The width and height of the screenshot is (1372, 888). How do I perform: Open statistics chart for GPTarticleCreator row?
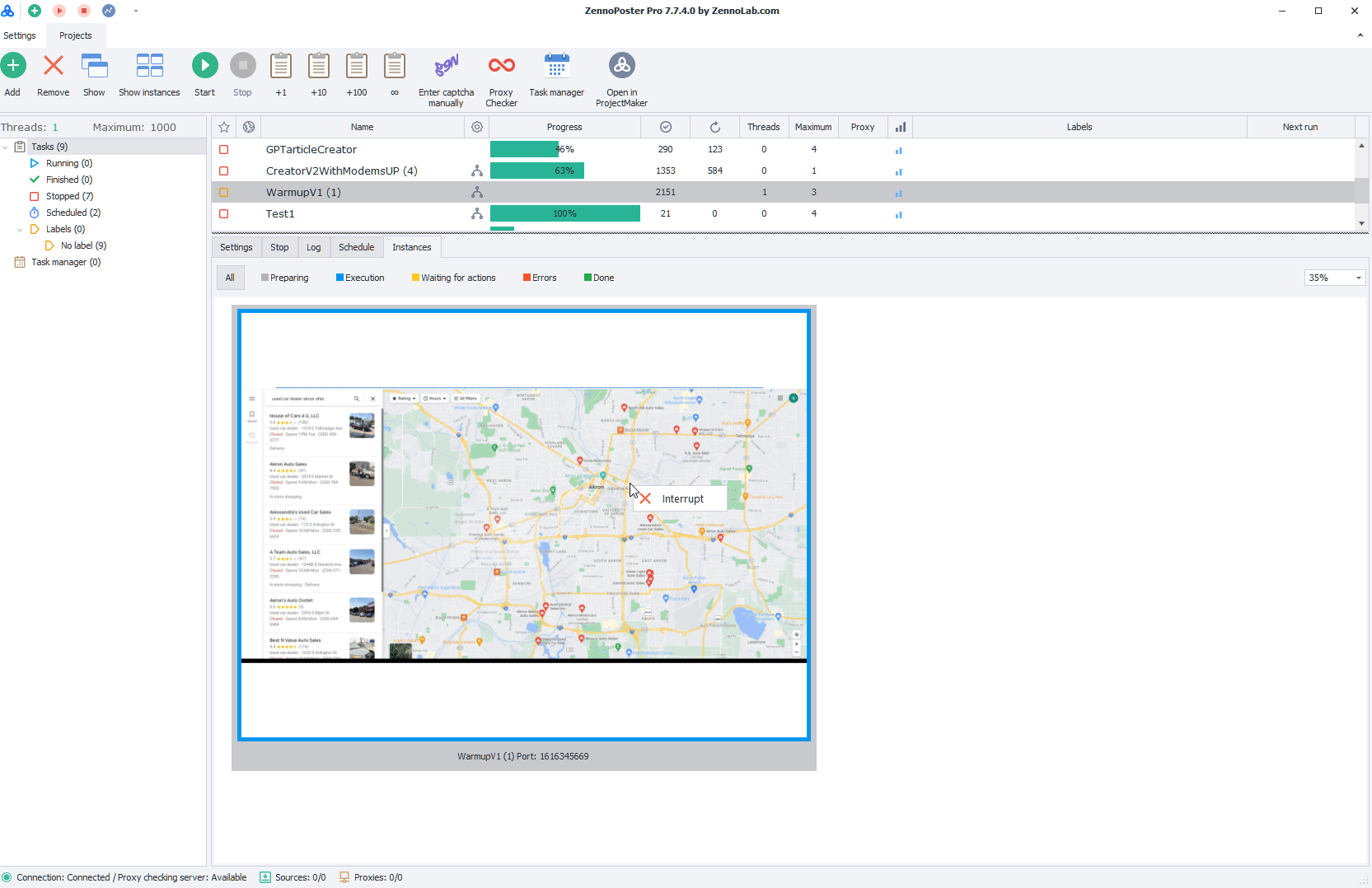point(899,150)
